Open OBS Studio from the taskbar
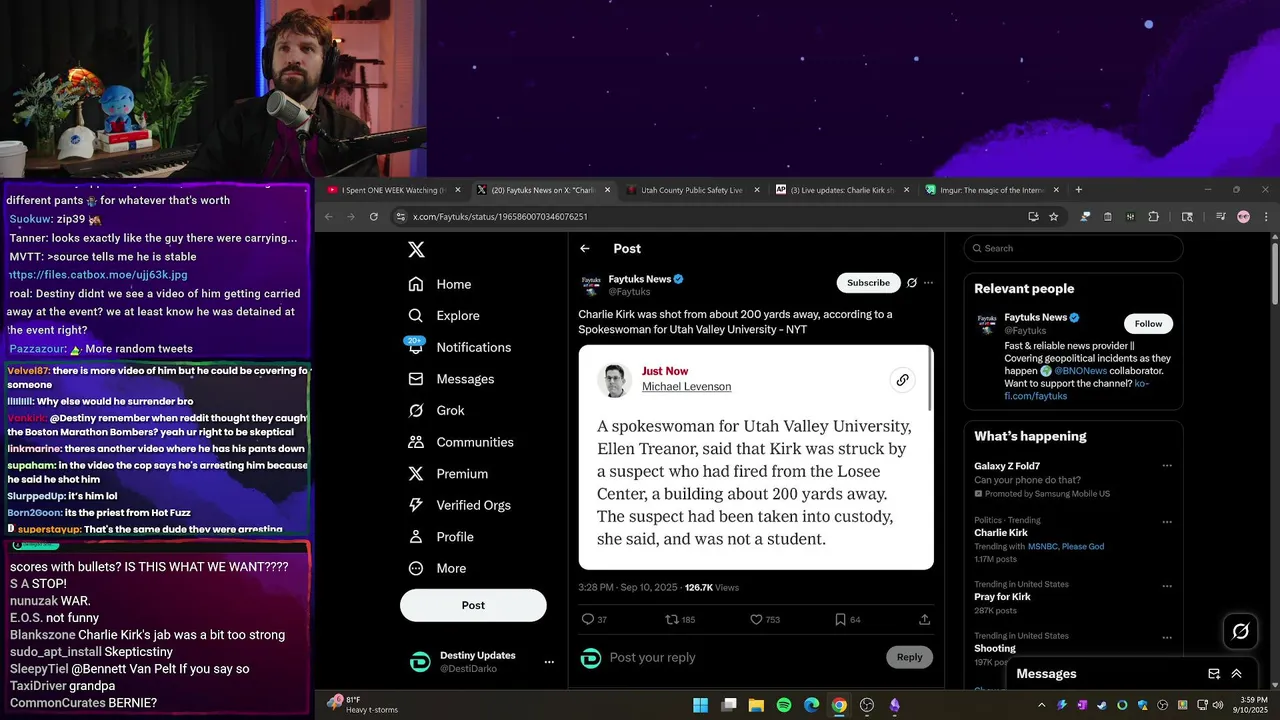 tap(867, 705)
